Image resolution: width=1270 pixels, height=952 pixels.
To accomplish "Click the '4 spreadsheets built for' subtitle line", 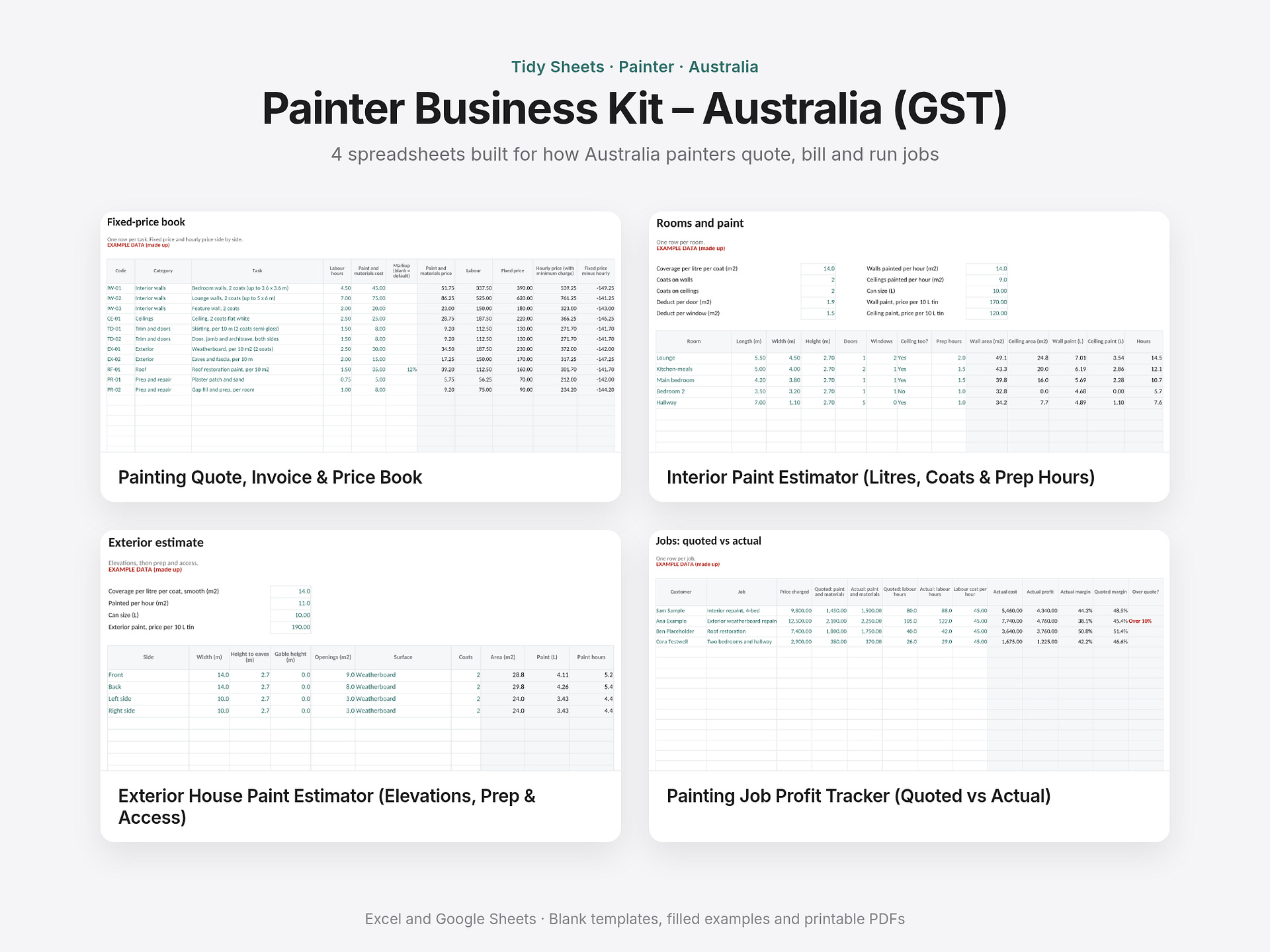I will coord(635,155).
